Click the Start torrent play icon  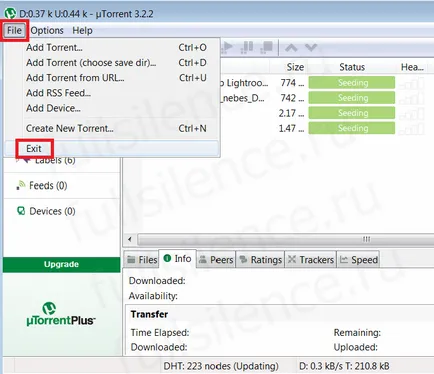[x=227, y=47]
